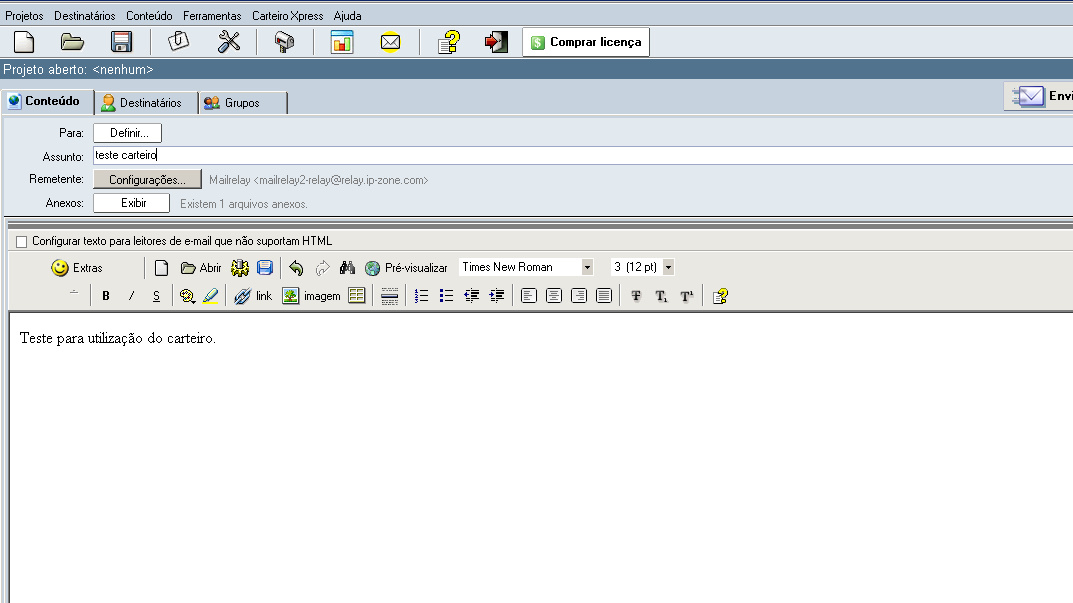
Task: Click the Enviar send button
Action: 1040,96
